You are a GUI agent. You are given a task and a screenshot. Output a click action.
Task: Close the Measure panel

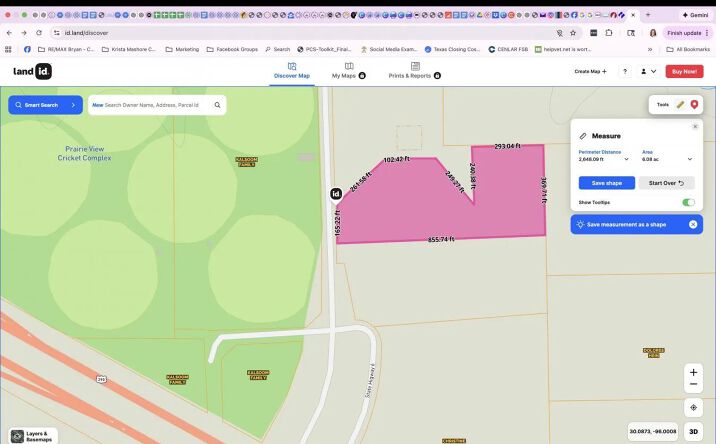[x=695, y=127]
